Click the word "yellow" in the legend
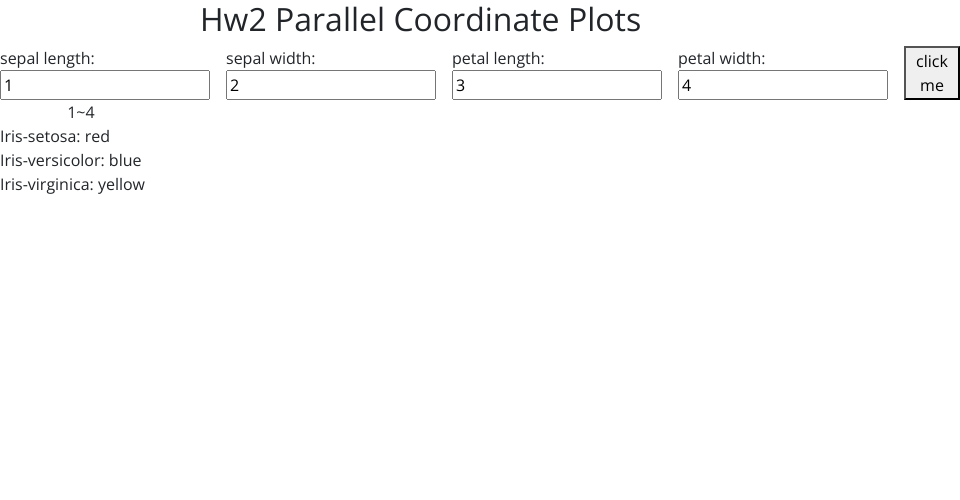 pos(121,184)
